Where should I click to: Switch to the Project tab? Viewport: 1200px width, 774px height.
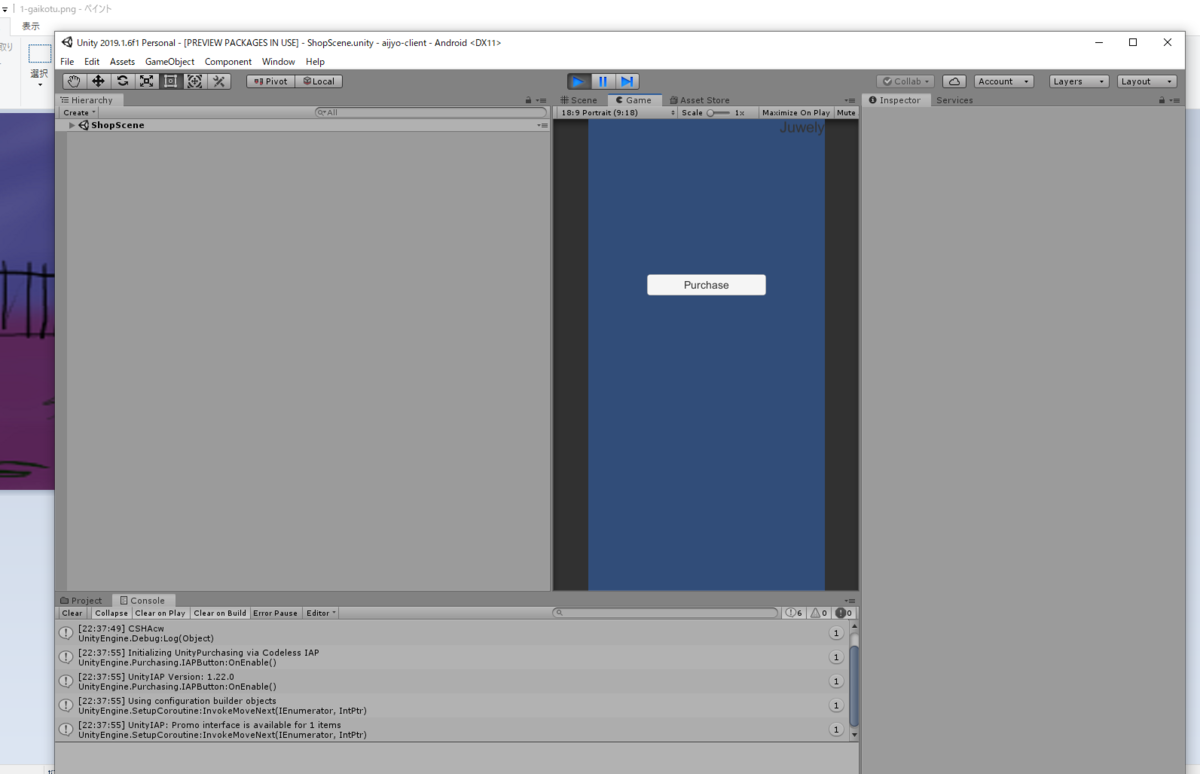click(x=81, y=600)
